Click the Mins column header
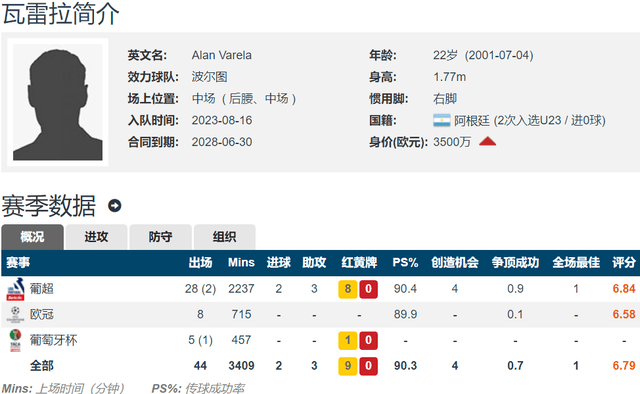 point(241,263)
